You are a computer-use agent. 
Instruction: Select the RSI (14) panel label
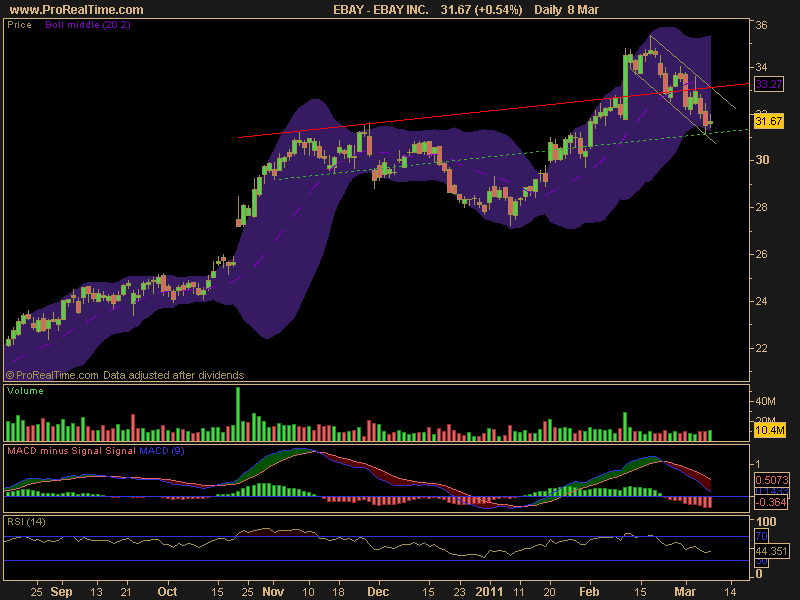[x=26, y=522]
